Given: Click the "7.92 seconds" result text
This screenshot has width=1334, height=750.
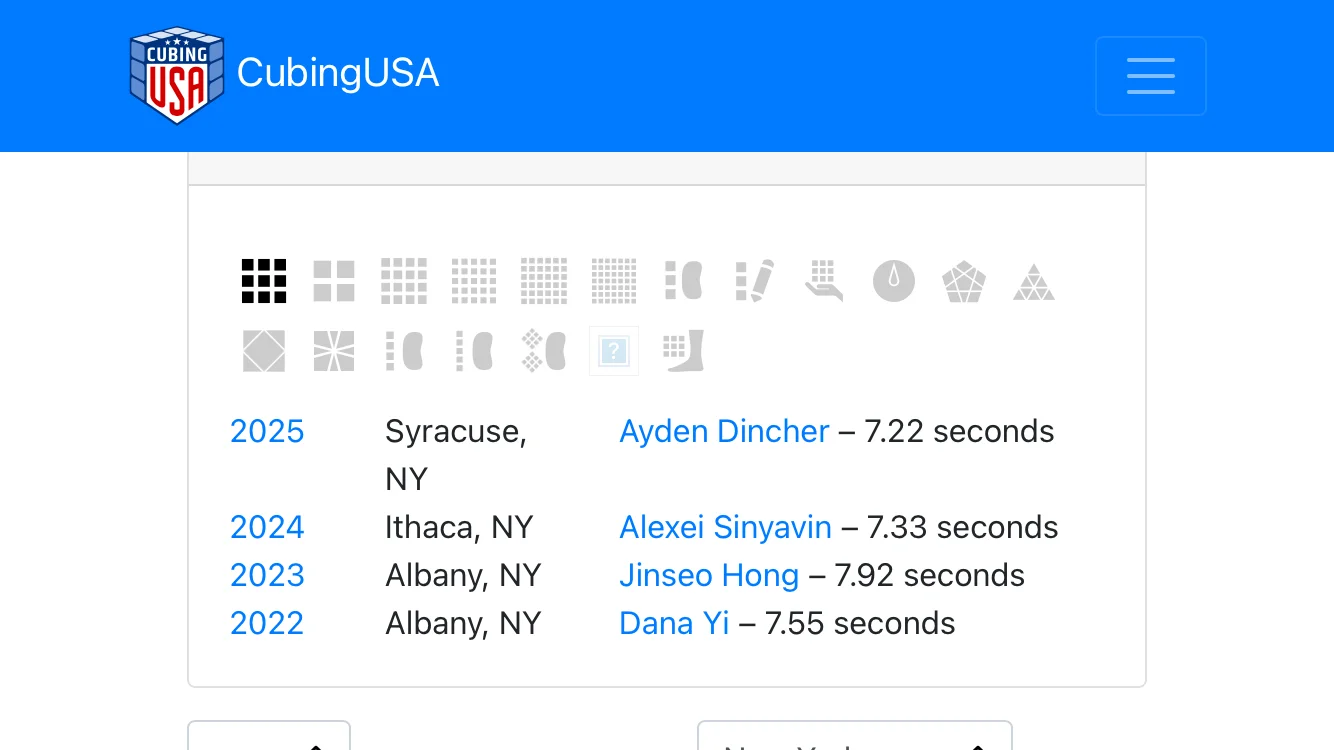Looking at the screenshot, I should (x=929, y=575).
